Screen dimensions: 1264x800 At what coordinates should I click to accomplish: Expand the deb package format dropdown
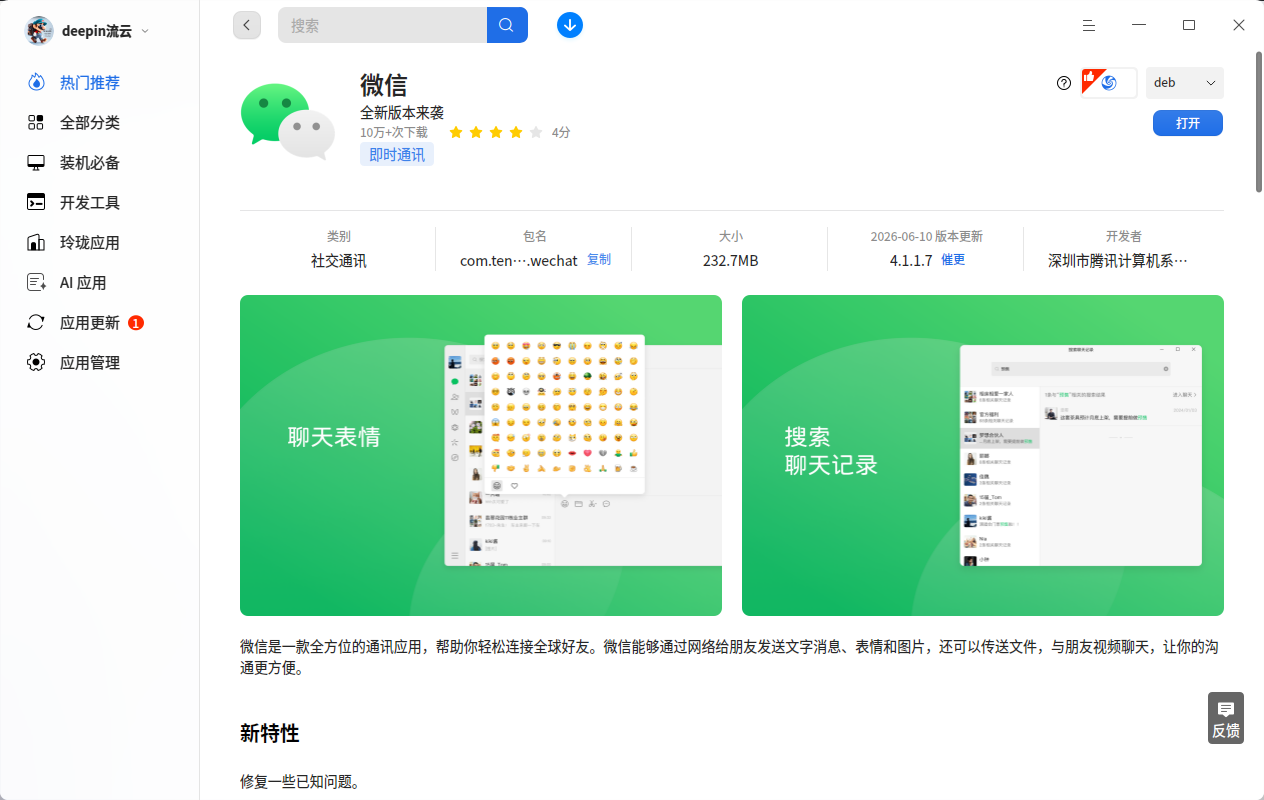tap(1185, 83)
